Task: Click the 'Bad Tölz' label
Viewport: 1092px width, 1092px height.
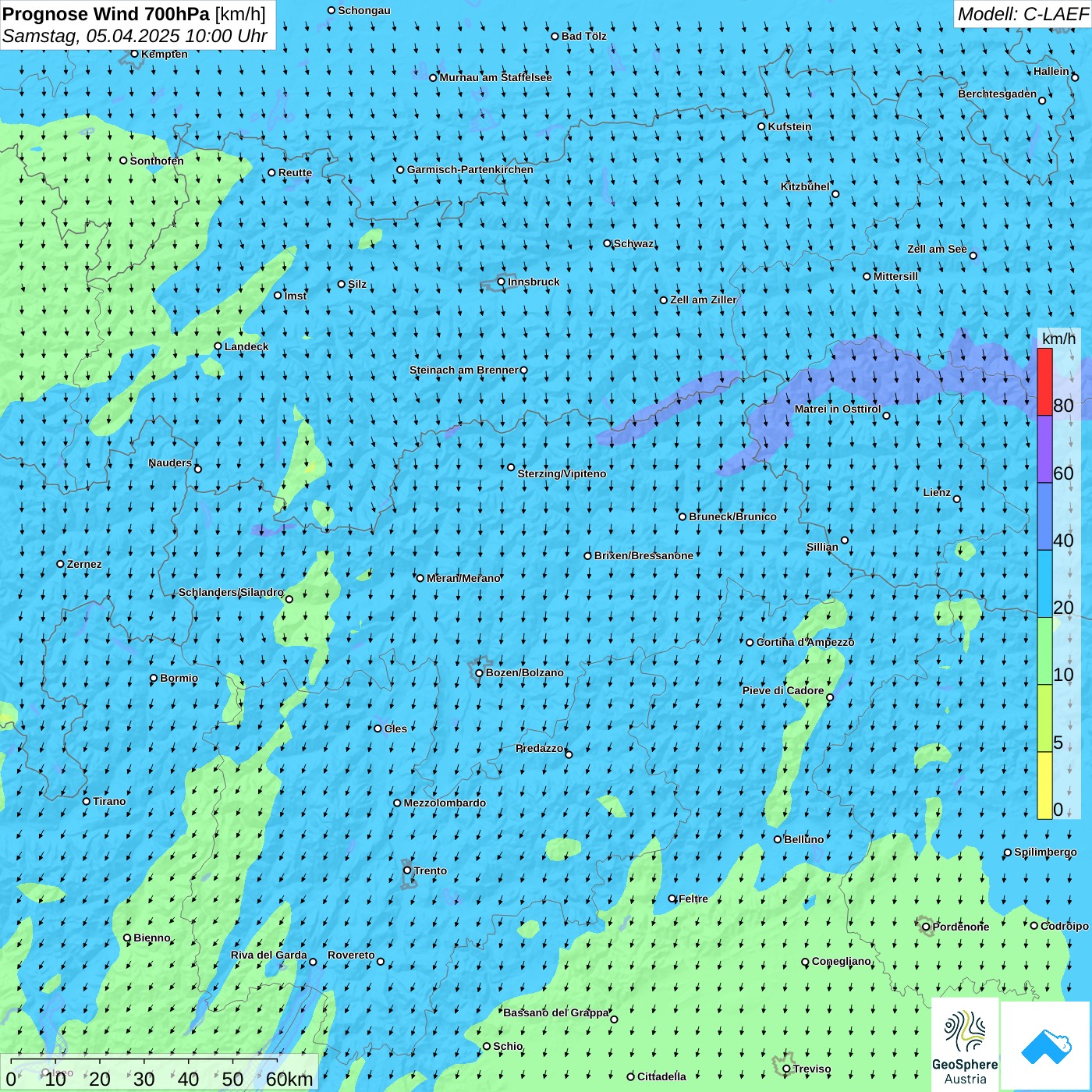Action: point(584,36)
